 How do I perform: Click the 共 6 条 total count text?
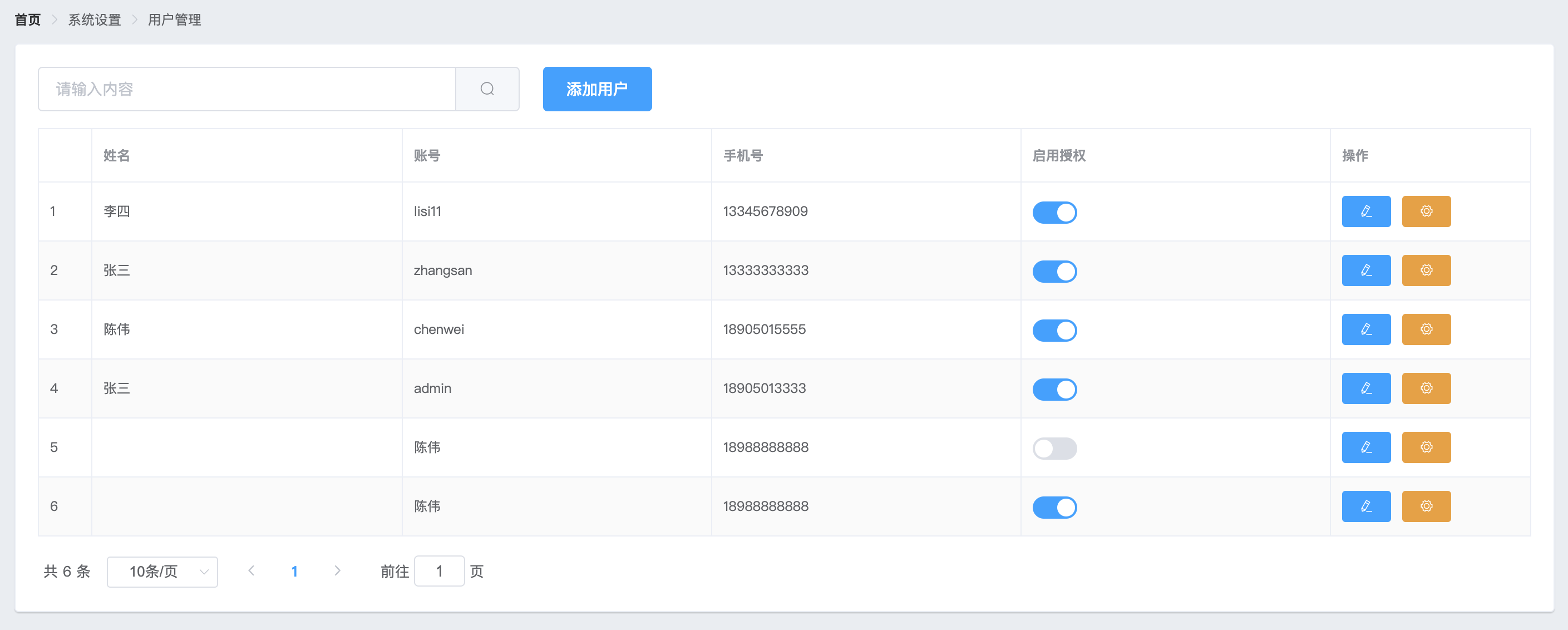pos(67,572)
